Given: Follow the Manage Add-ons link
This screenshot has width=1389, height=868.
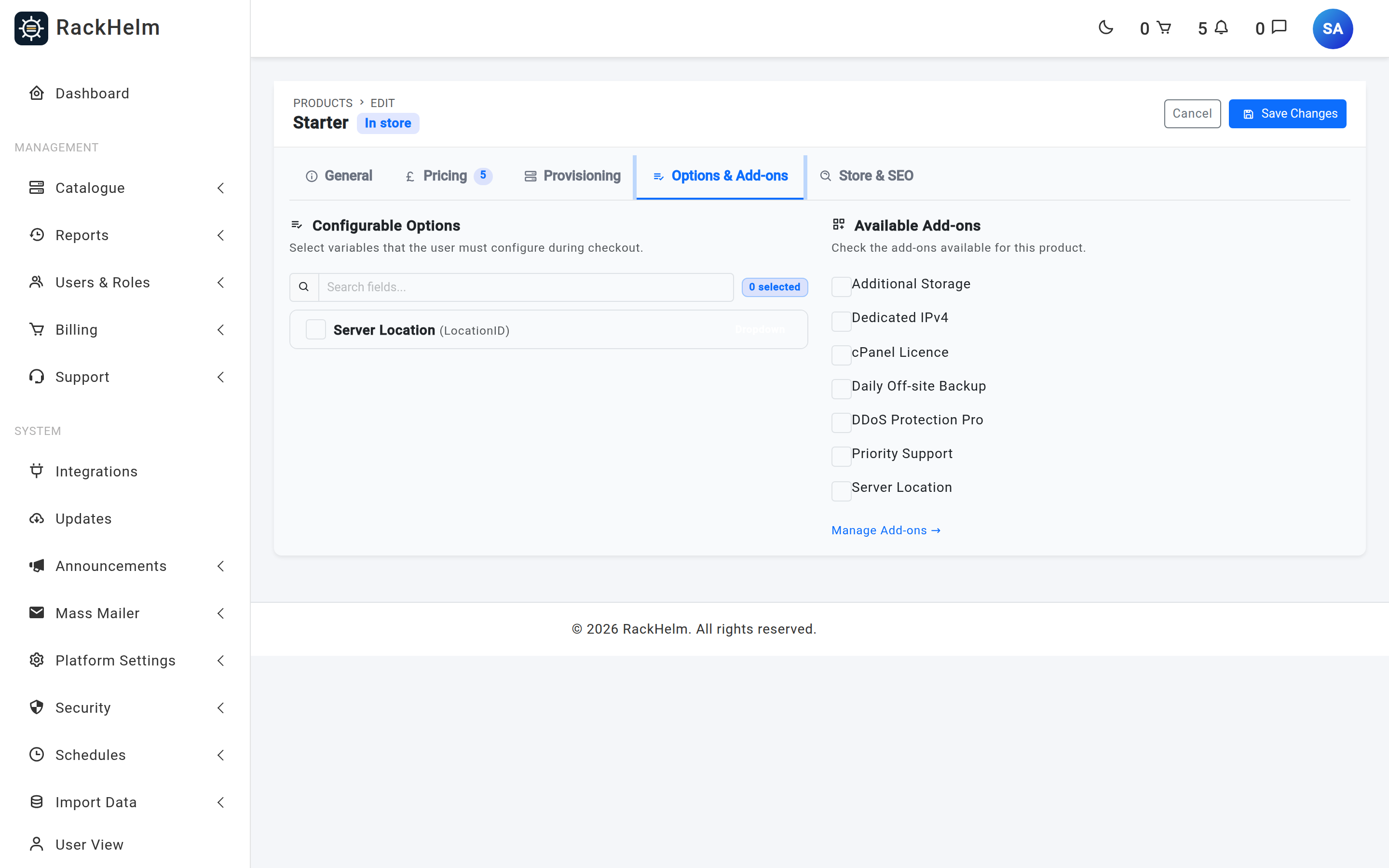Looking at the screenshot, I should 885,530.
